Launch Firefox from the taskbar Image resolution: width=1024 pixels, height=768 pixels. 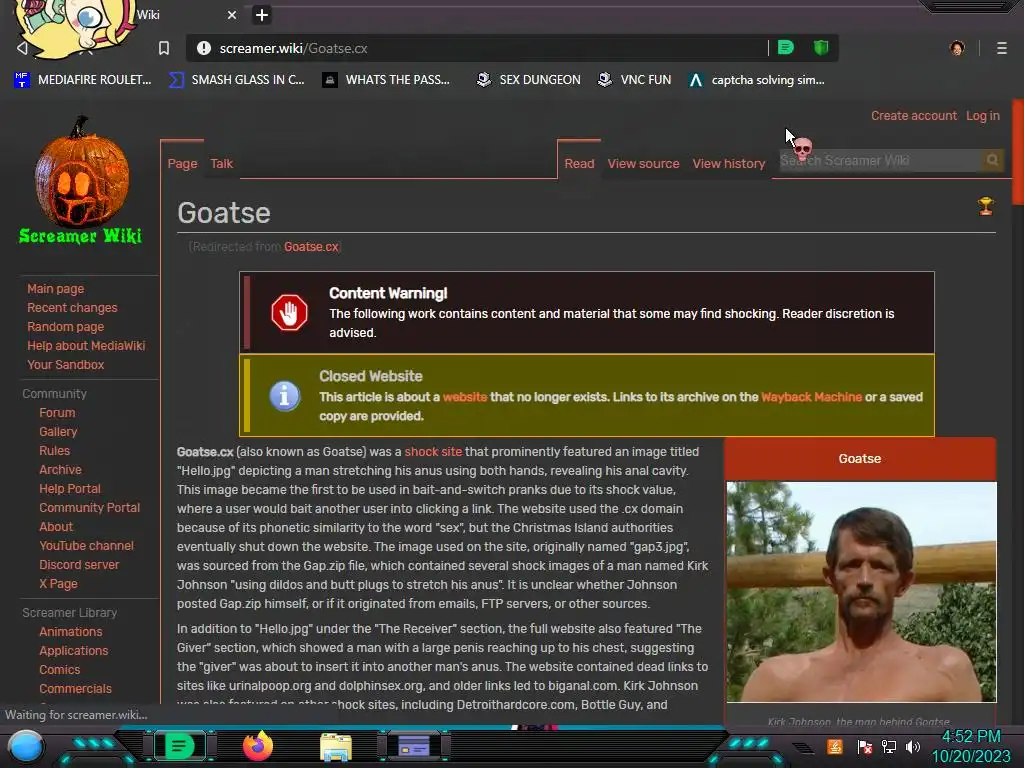257,746
